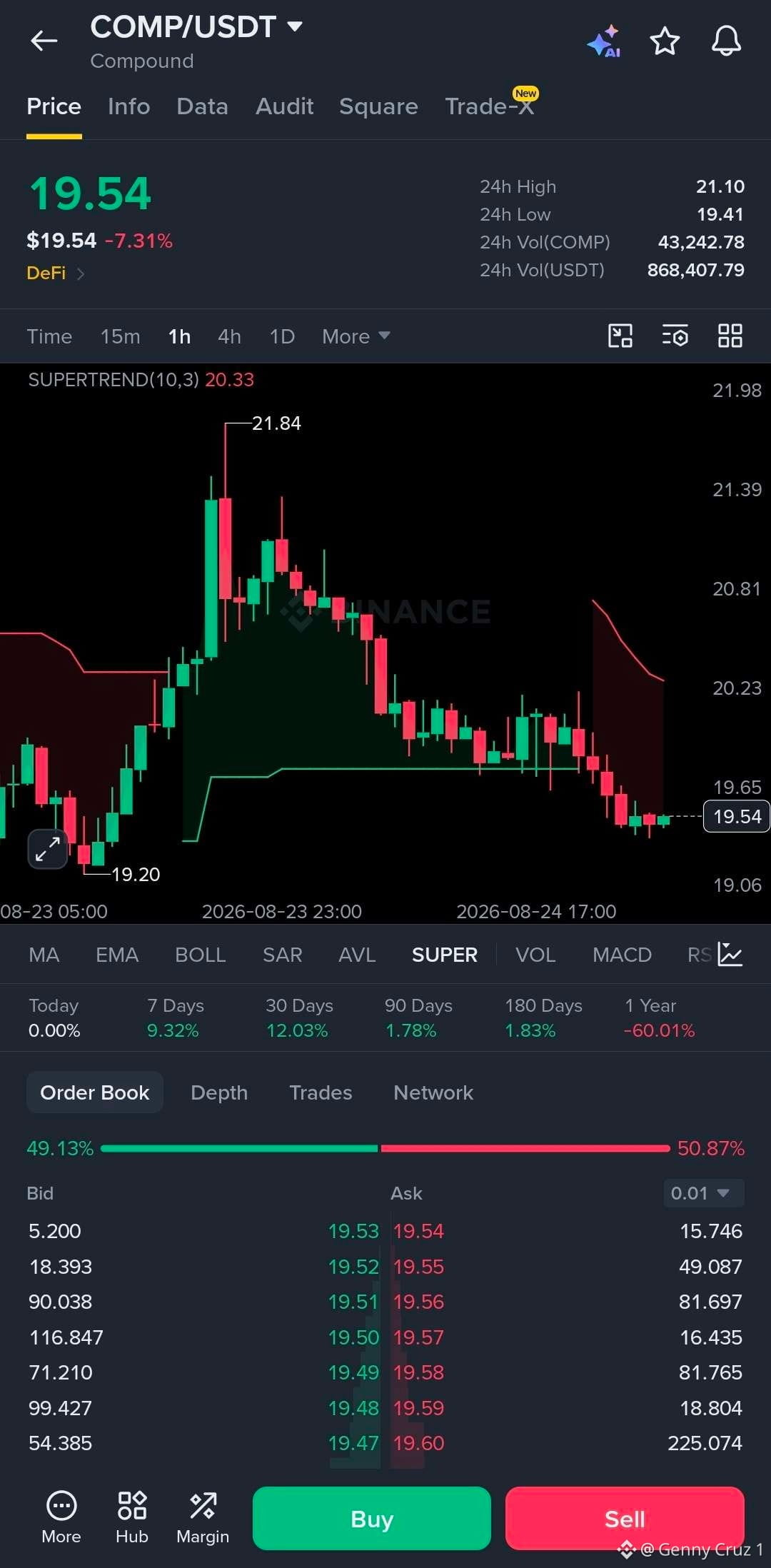Select the 4h interval
The image size is (771, 1568).
[229, 336]
